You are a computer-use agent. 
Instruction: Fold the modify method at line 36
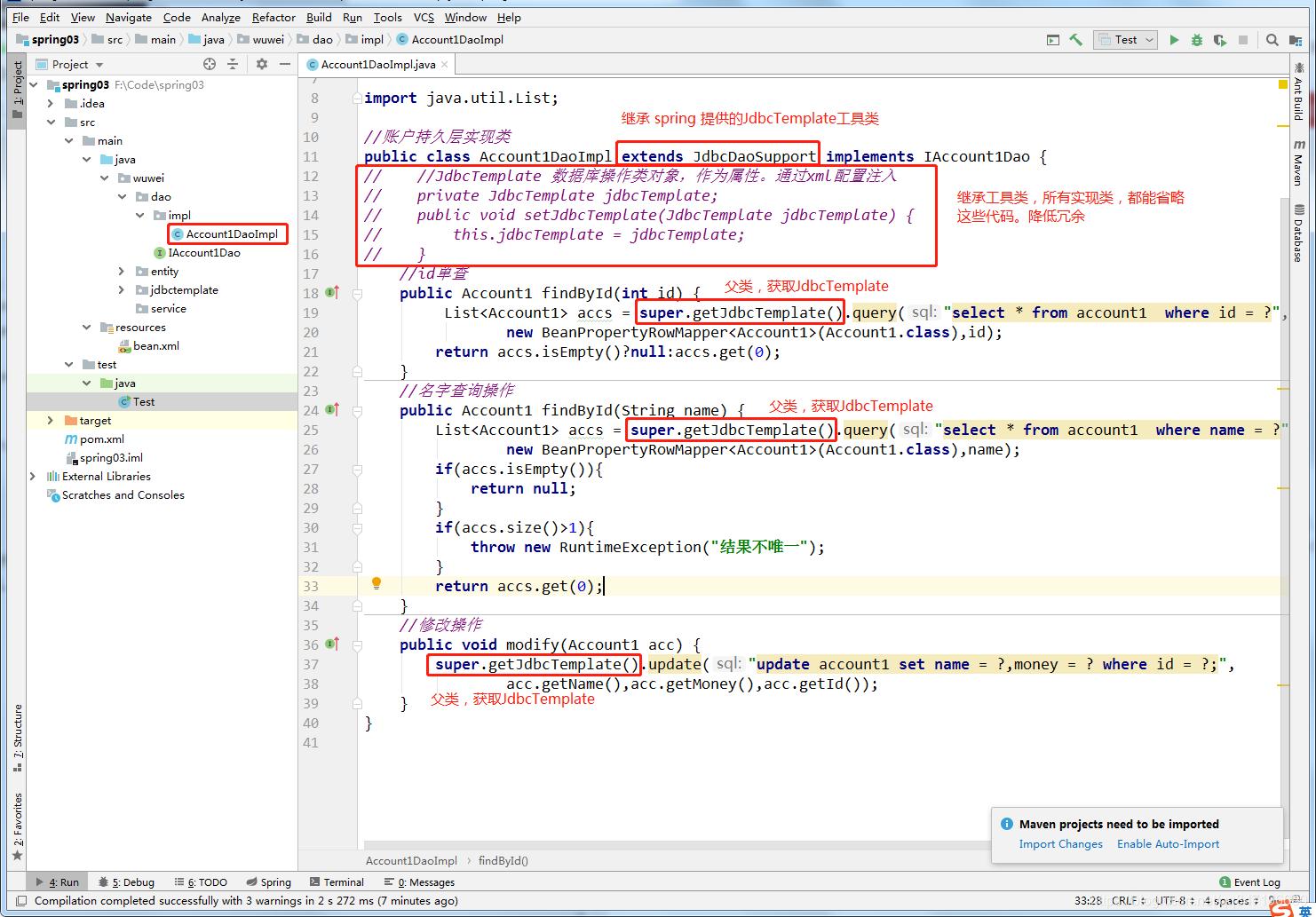click(x=357, y=644)
